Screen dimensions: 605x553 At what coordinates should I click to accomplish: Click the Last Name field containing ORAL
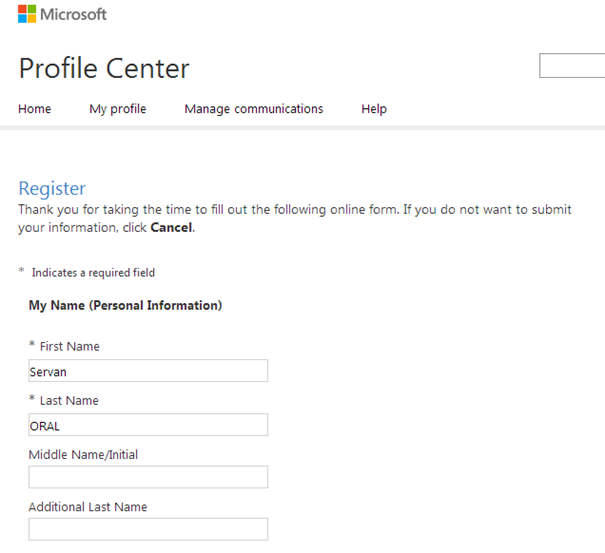(x=148, y=425)
